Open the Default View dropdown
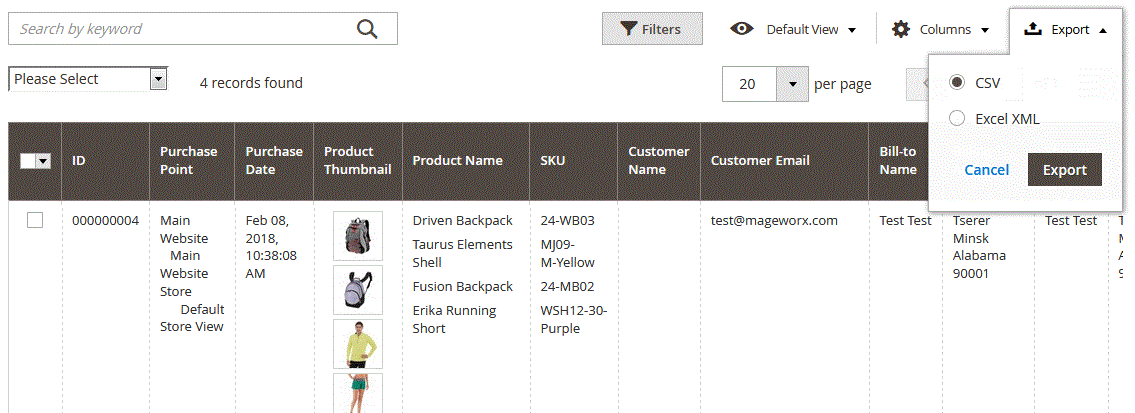The width and height of the screenshot is (1135, 413). click(794, 30)
